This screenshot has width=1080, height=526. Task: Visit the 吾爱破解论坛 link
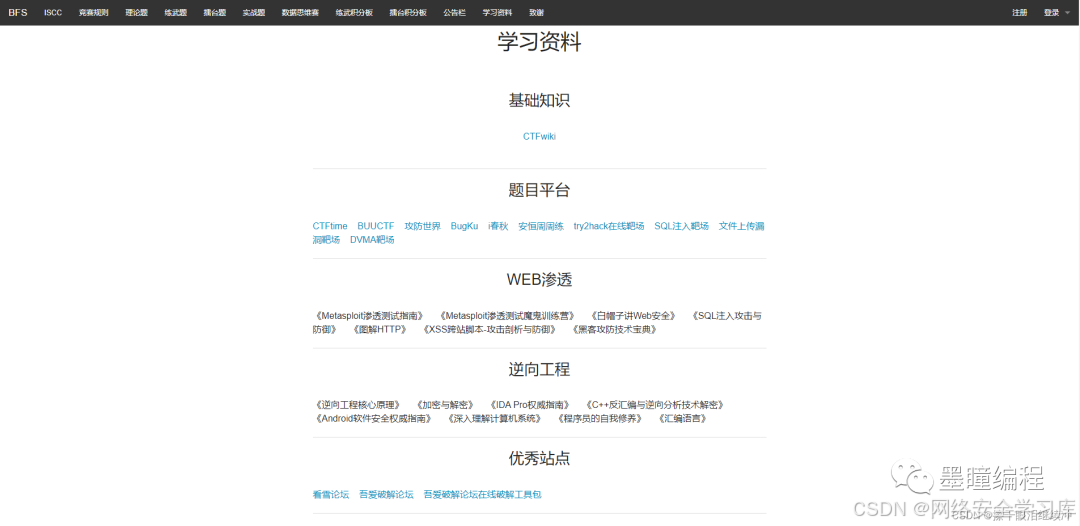[386, 494]
